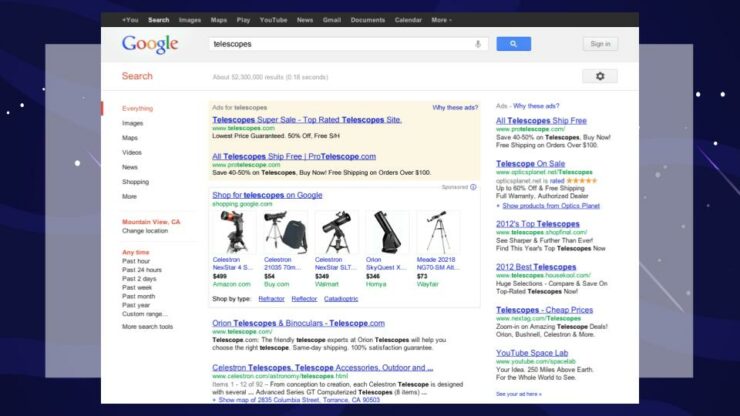Expand Show map of 2835 Columbia Street
This screenshot has width=740, height=416.
coord(299,399)
